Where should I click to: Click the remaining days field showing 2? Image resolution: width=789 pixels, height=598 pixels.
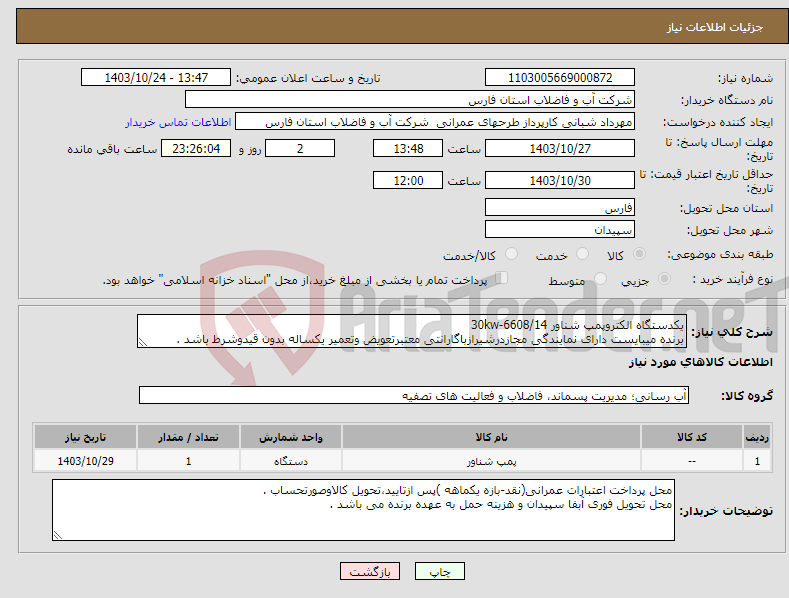pos(300,148)
